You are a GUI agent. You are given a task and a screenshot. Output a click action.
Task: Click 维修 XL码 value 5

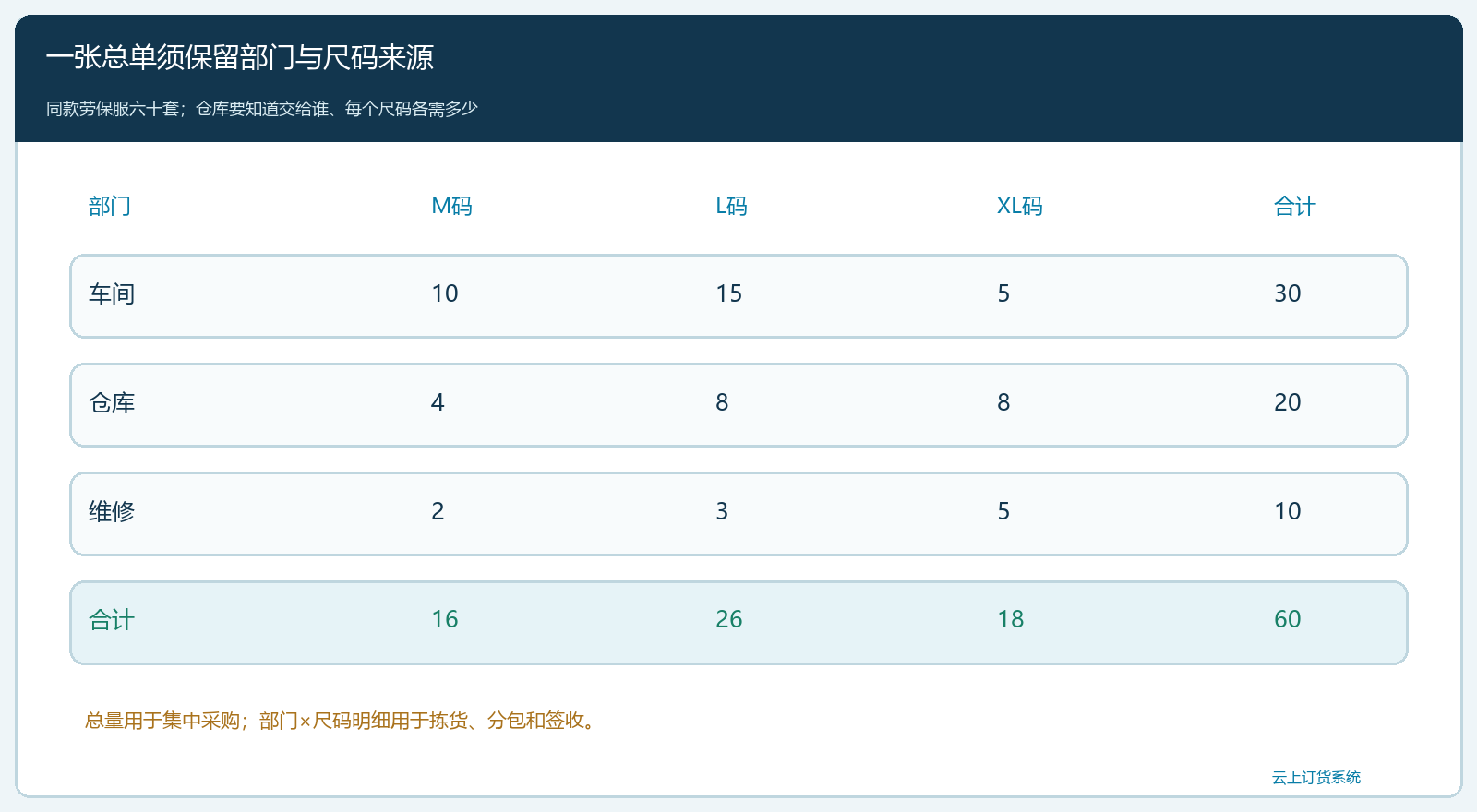tap(1003, 511)
